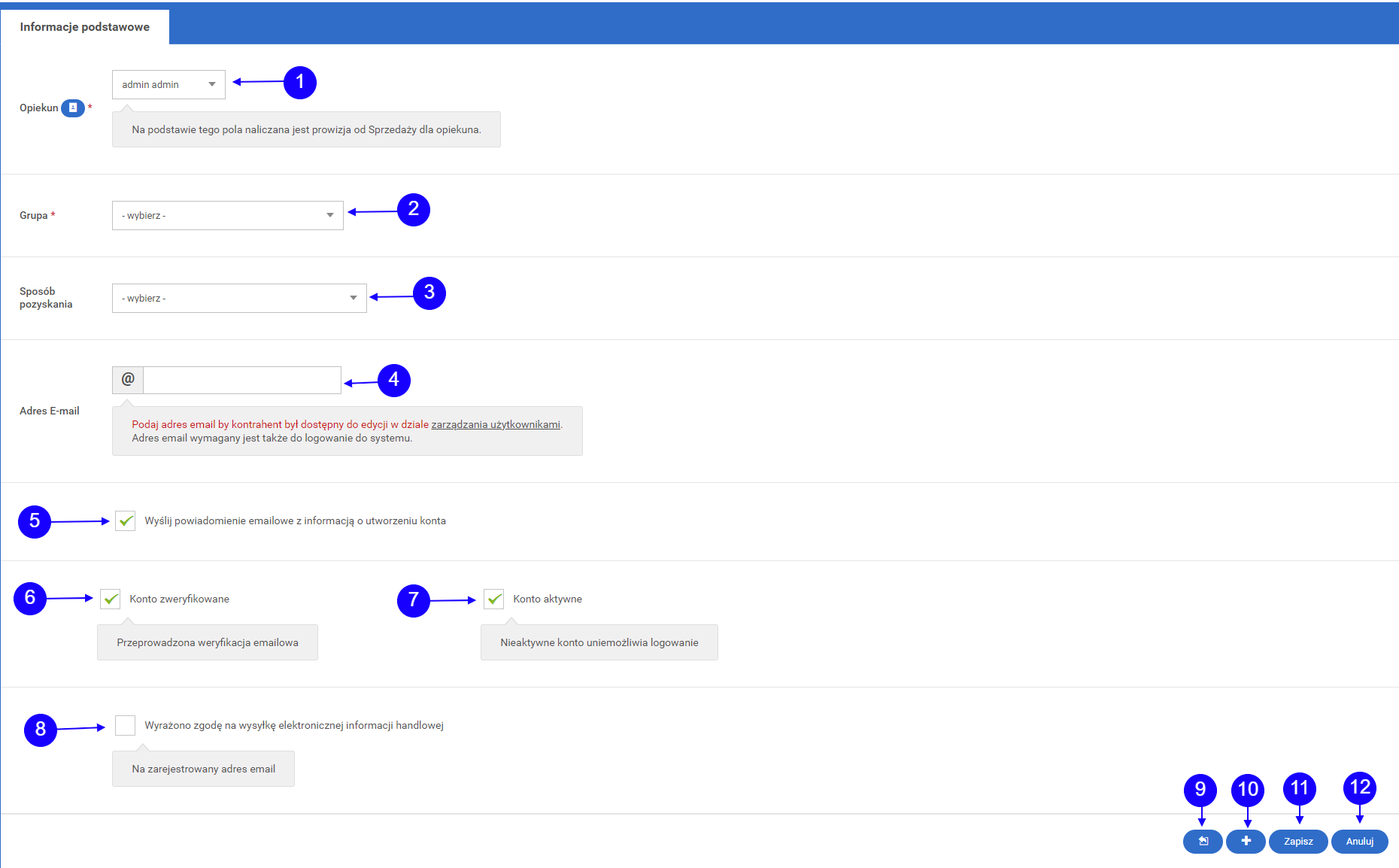Click into the Adres E-mail text field

(241, 380)
